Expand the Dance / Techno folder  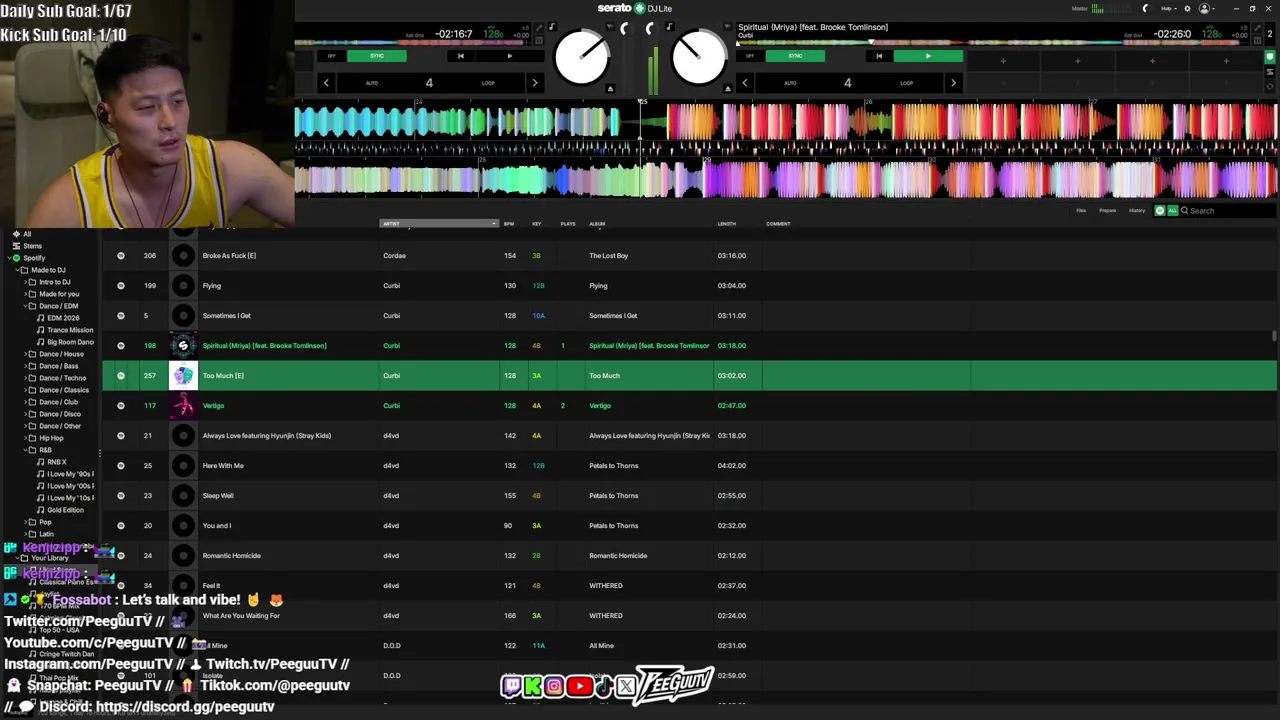click(25, 378)
